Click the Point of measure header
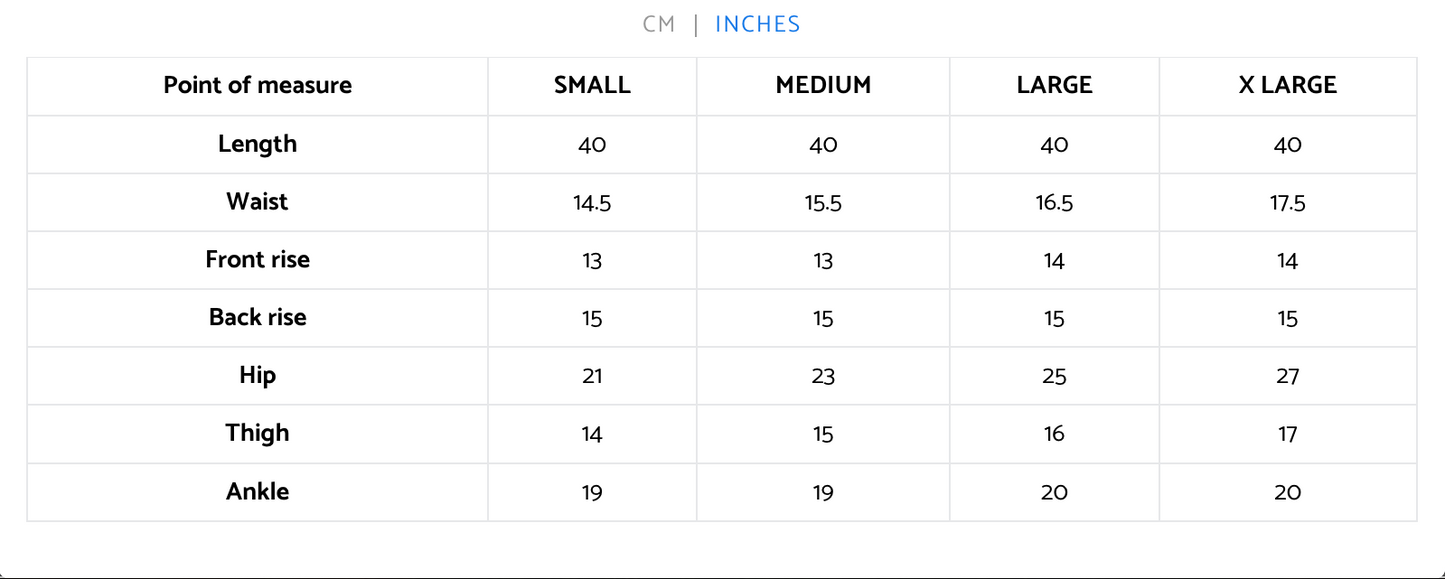Screen dimensions: 1445x579 258,86
